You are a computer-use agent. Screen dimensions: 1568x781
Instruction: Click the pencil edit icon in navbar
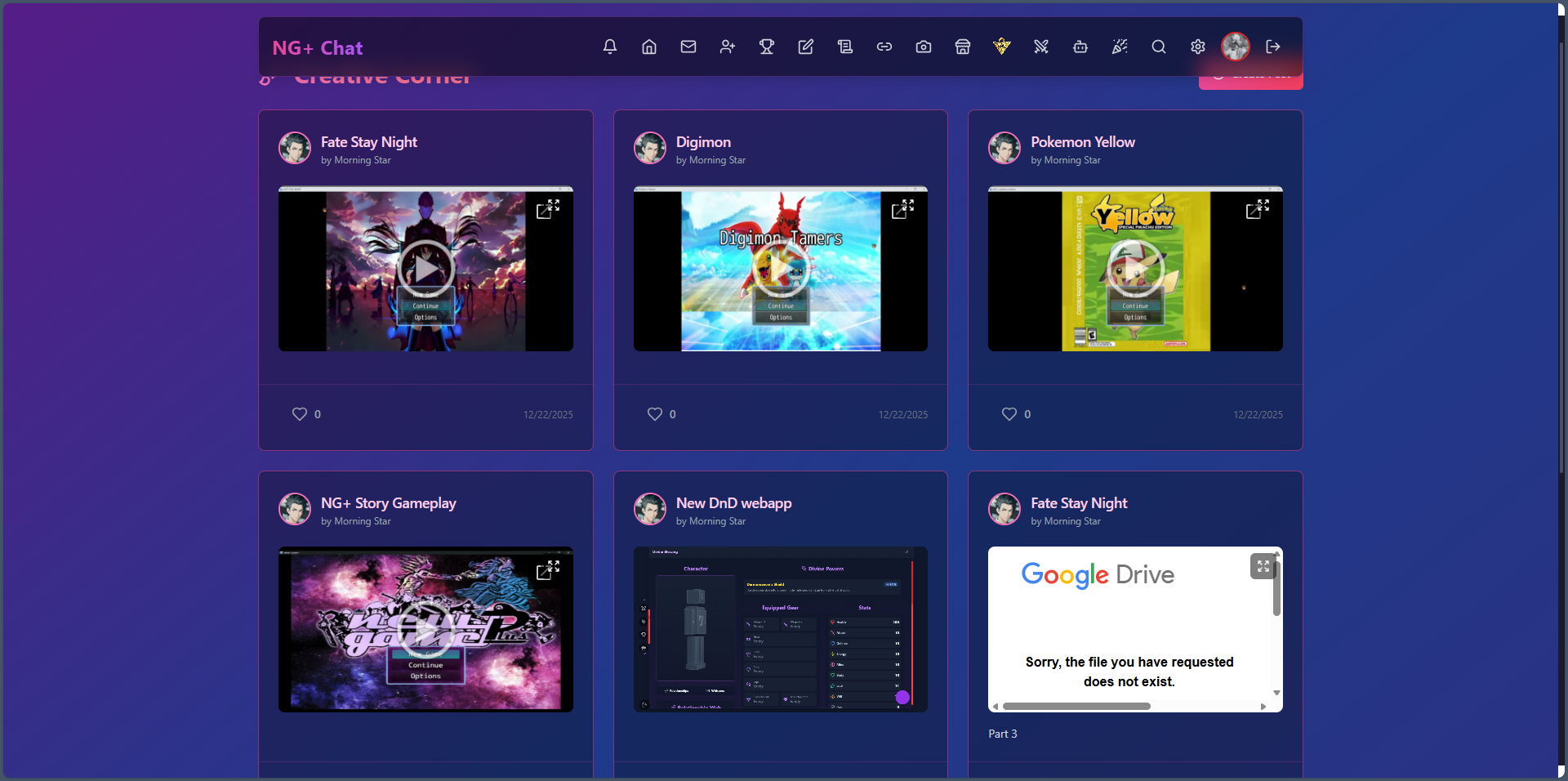coord(806,47)
